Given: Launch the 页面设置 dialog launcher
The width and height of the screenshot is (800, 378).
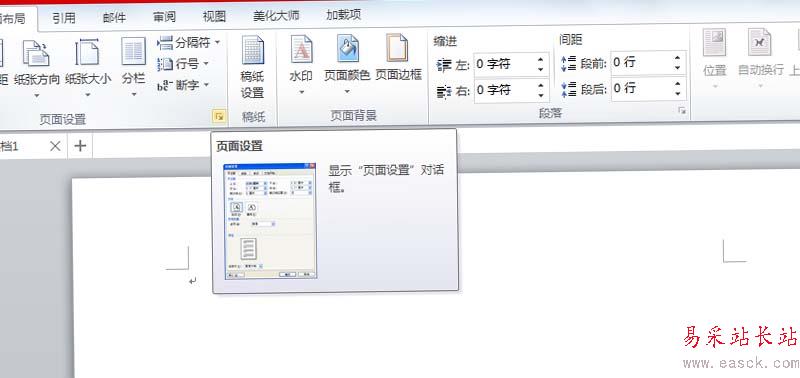Looking at the screenshot, I should 219,117.
